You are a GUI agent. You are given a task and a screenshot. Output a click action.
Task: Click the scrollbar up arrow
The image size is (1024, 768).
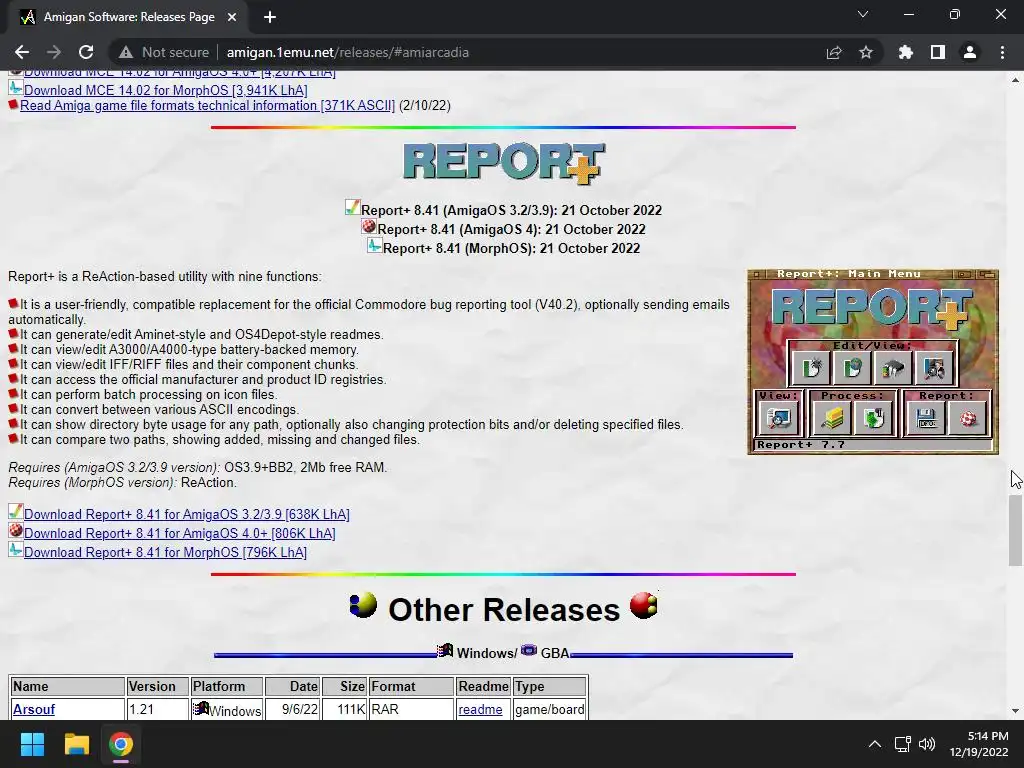1016,80
